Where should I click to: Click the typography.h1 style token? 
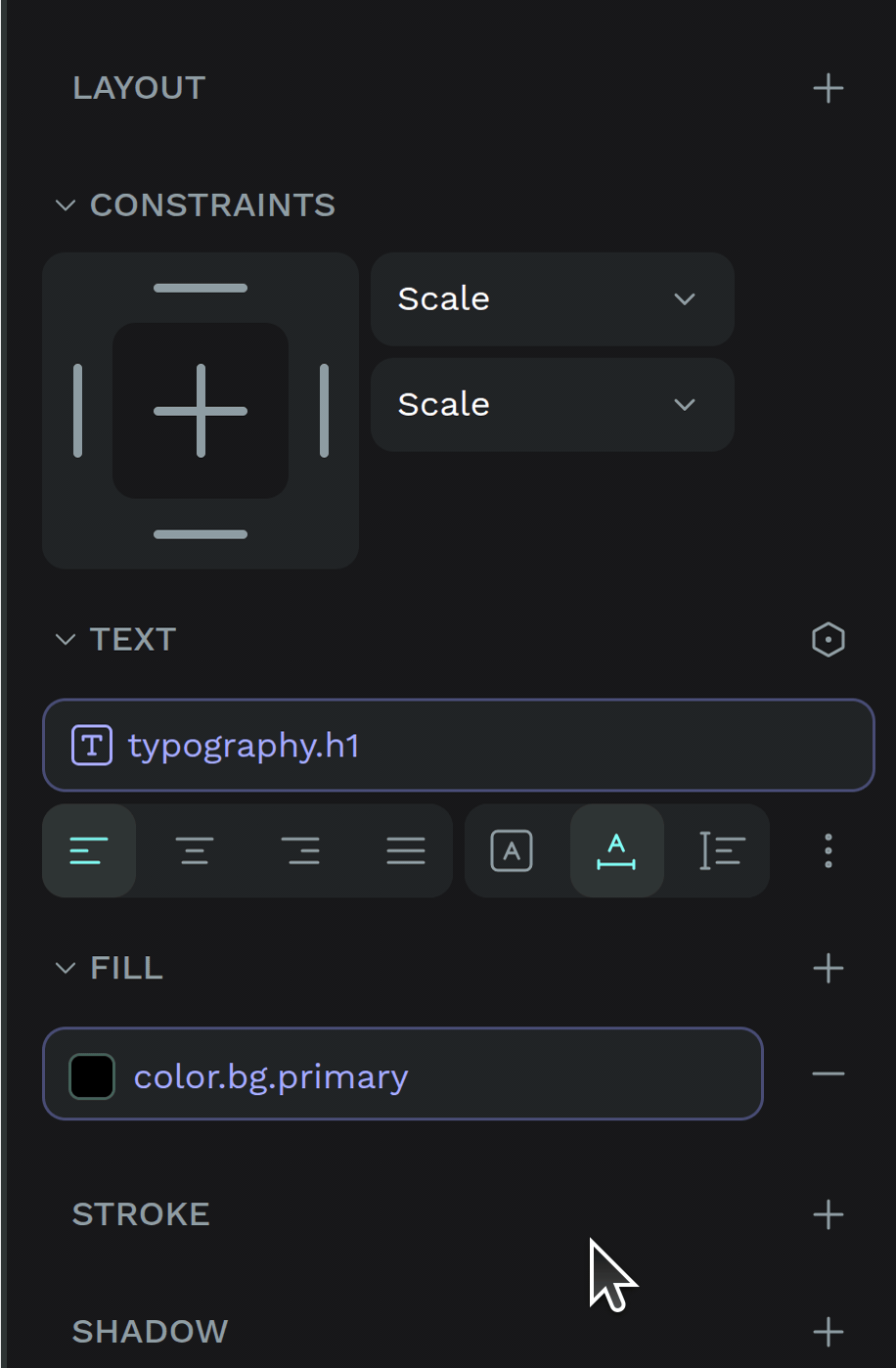[x=459, y=746]
